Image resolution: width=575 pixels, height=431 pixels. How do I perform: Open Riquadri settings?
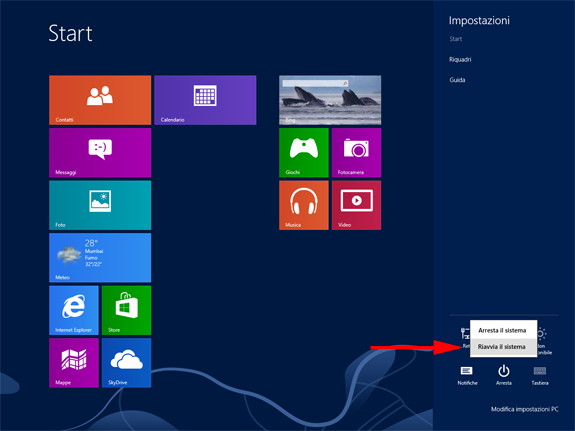click(x=460, y=59)
